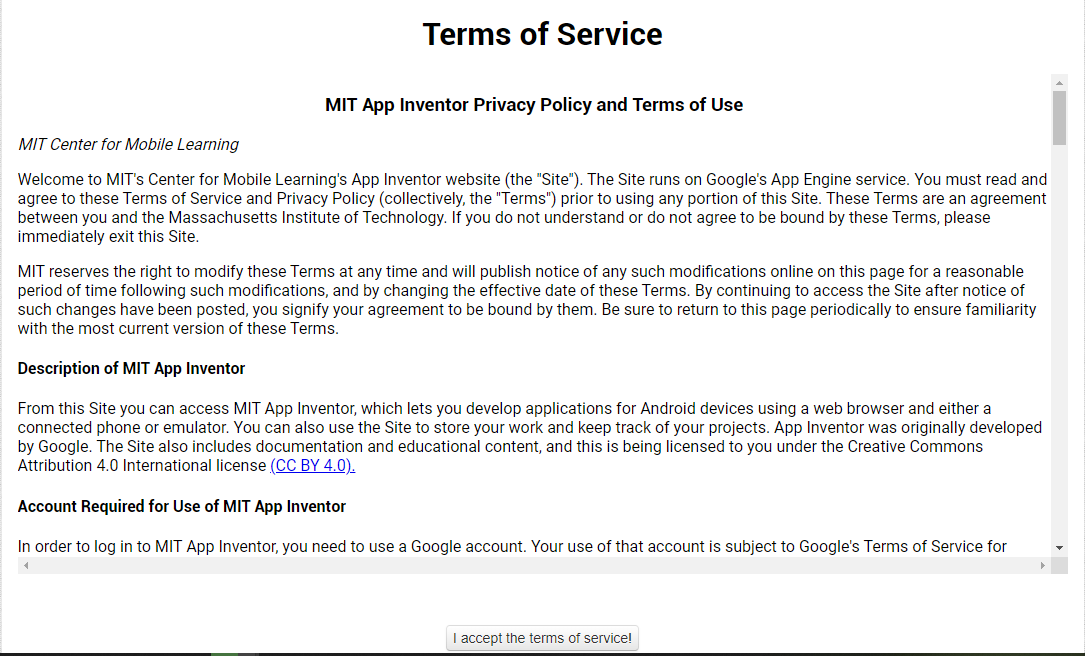Click the vertical scrollbar up arrow
This screenshot has height=656, width=1085.
(1059, 83)
